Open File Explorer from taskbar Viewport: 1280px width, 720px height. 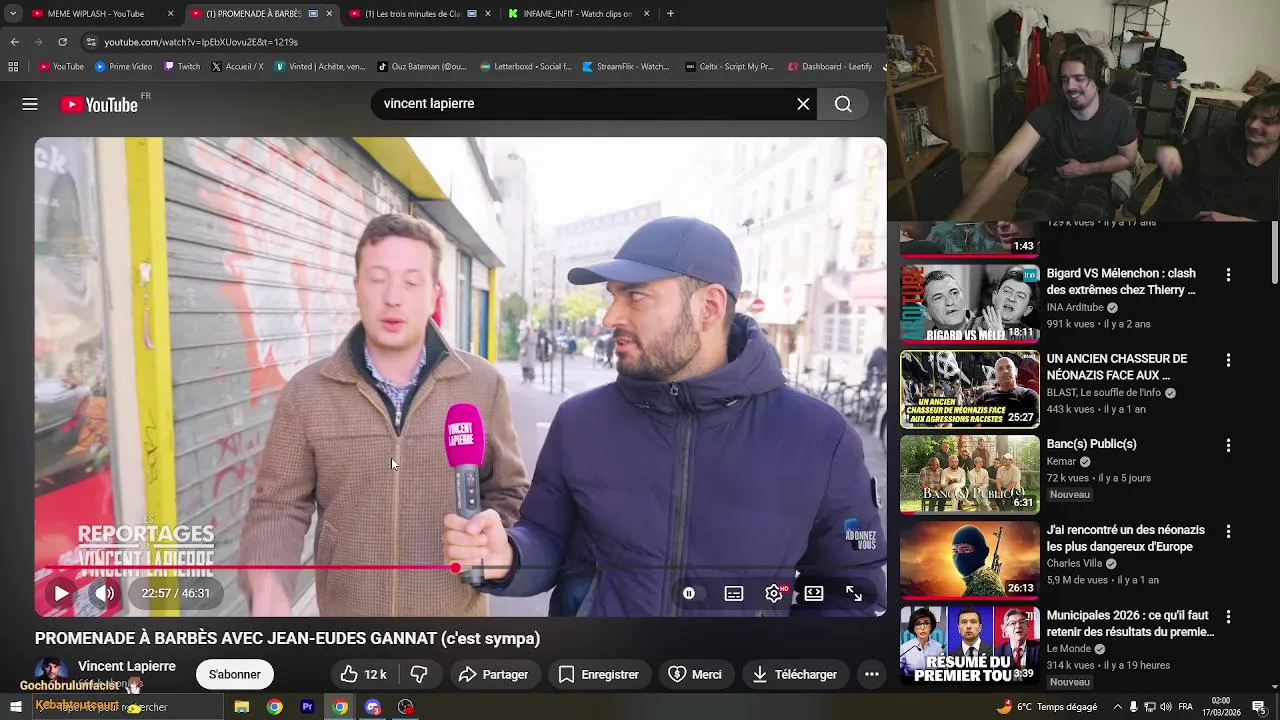pyautogui.click(x=242, y=707)
